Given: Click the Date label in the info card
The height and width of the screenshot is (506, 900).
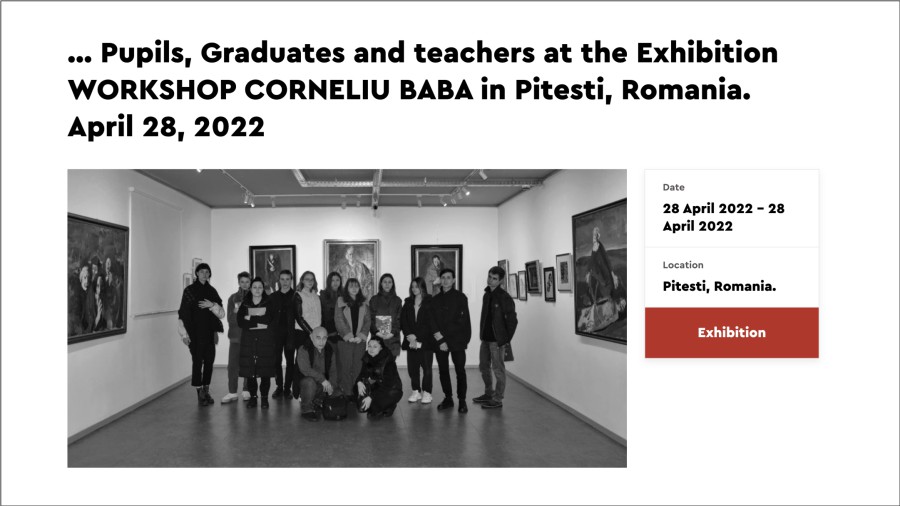Looking at the screenshot, I should click(x=673, y=188).
